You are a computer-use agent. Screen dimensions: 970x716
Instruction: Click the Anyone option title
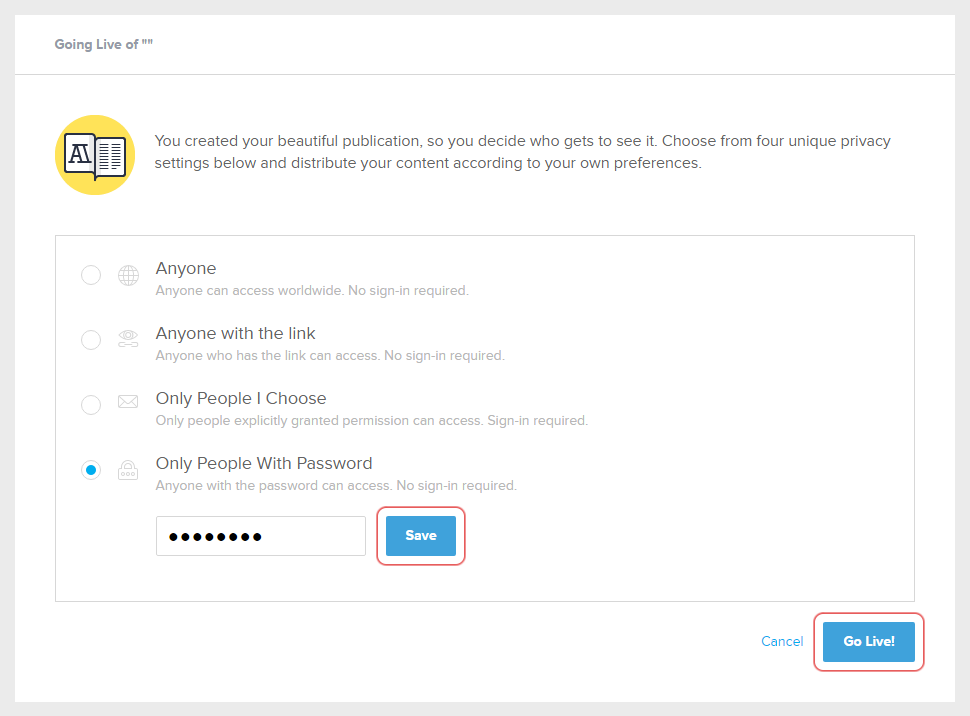(186, 268)
